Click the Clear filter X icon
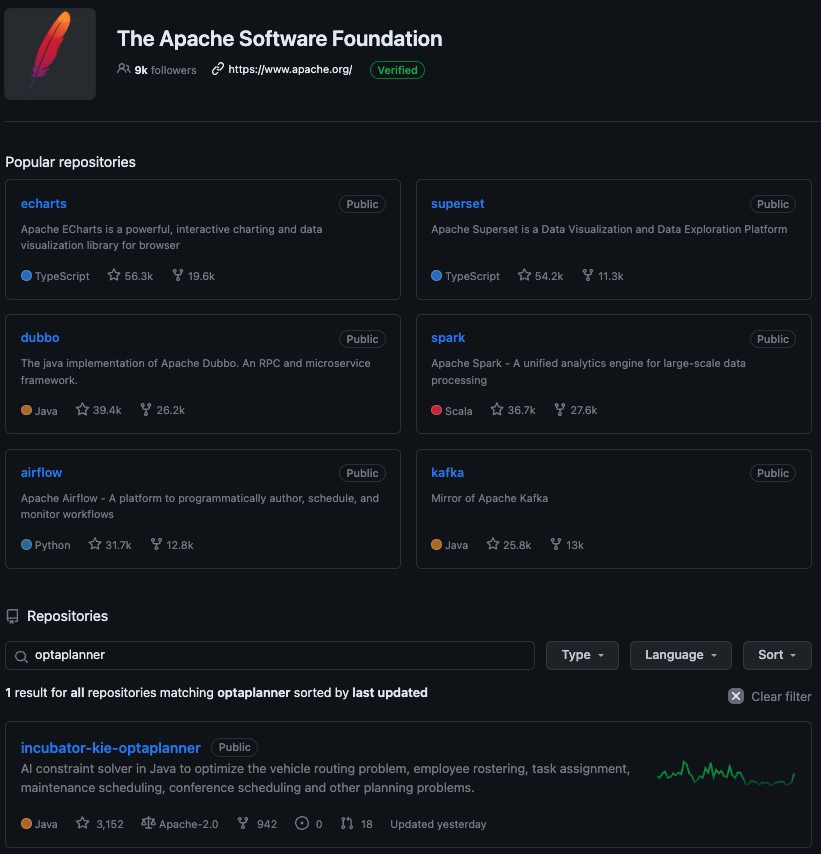Screen dimensions: 821x854 [x=736, y=696]
